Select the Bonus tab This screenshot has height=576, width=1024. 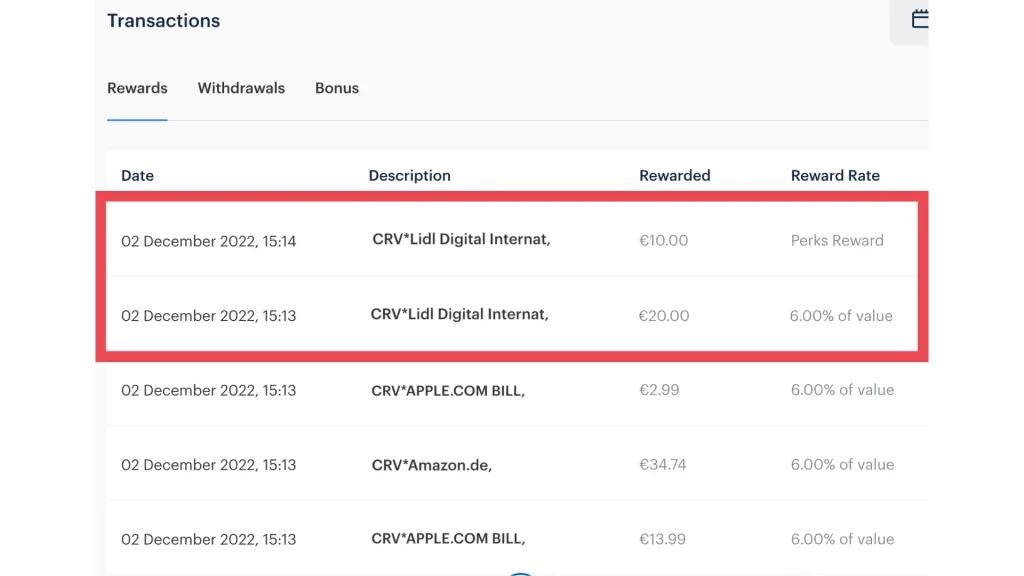[337, 88]
